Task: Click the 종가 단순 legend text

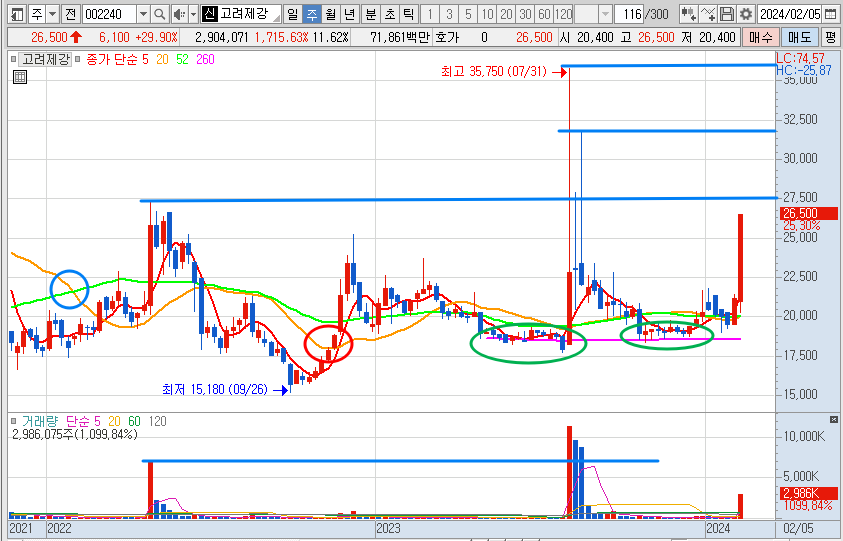Action: [111, 59]
